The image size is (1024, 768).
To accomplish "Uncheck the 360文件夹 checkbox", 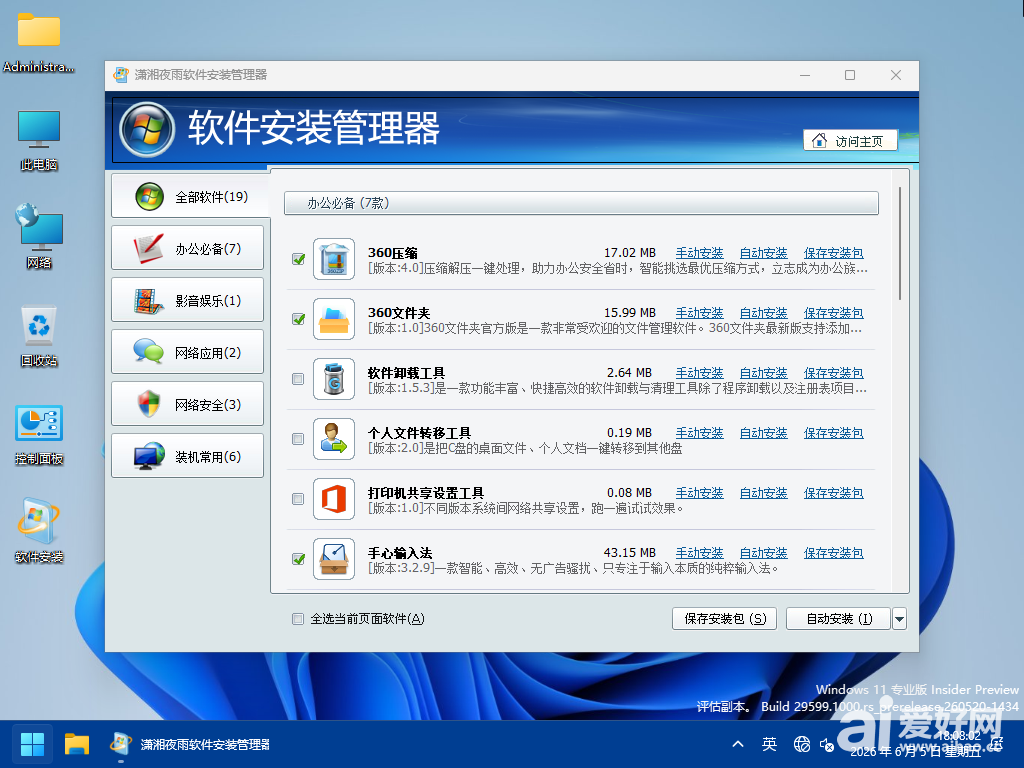I will click(x=298, y=319).
